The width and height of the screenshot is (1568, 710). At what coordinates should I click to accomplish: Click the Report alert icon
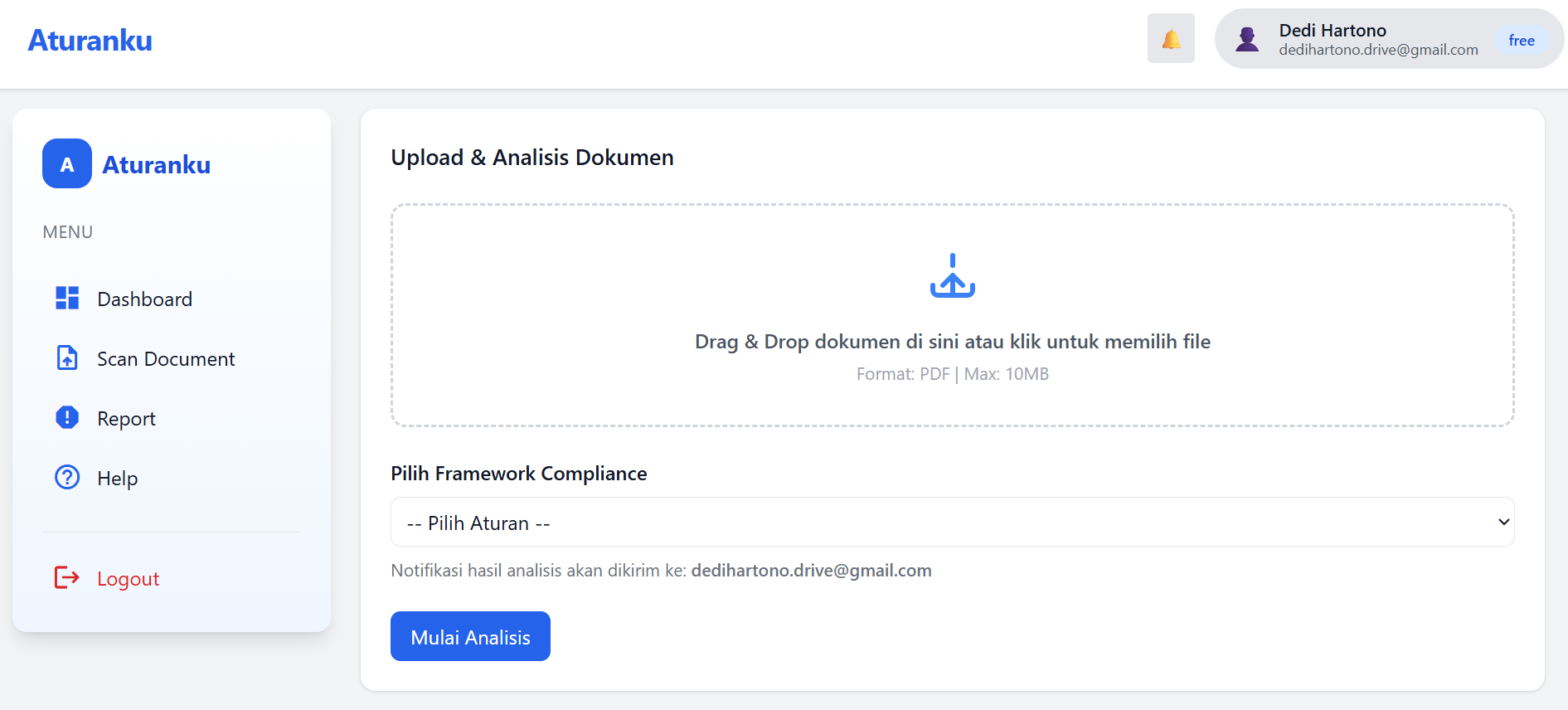[67, 417]
